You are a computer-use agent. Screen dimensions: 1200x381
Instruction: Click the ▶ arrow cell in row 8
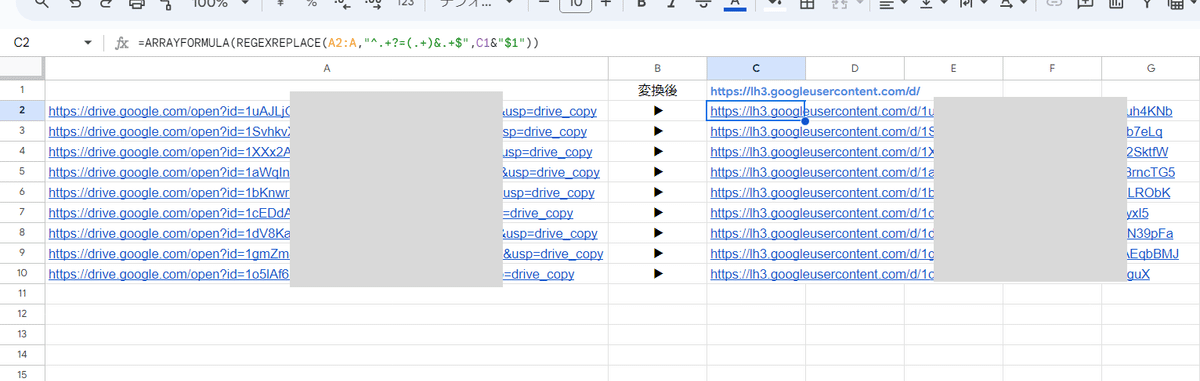tap(657, 232)
